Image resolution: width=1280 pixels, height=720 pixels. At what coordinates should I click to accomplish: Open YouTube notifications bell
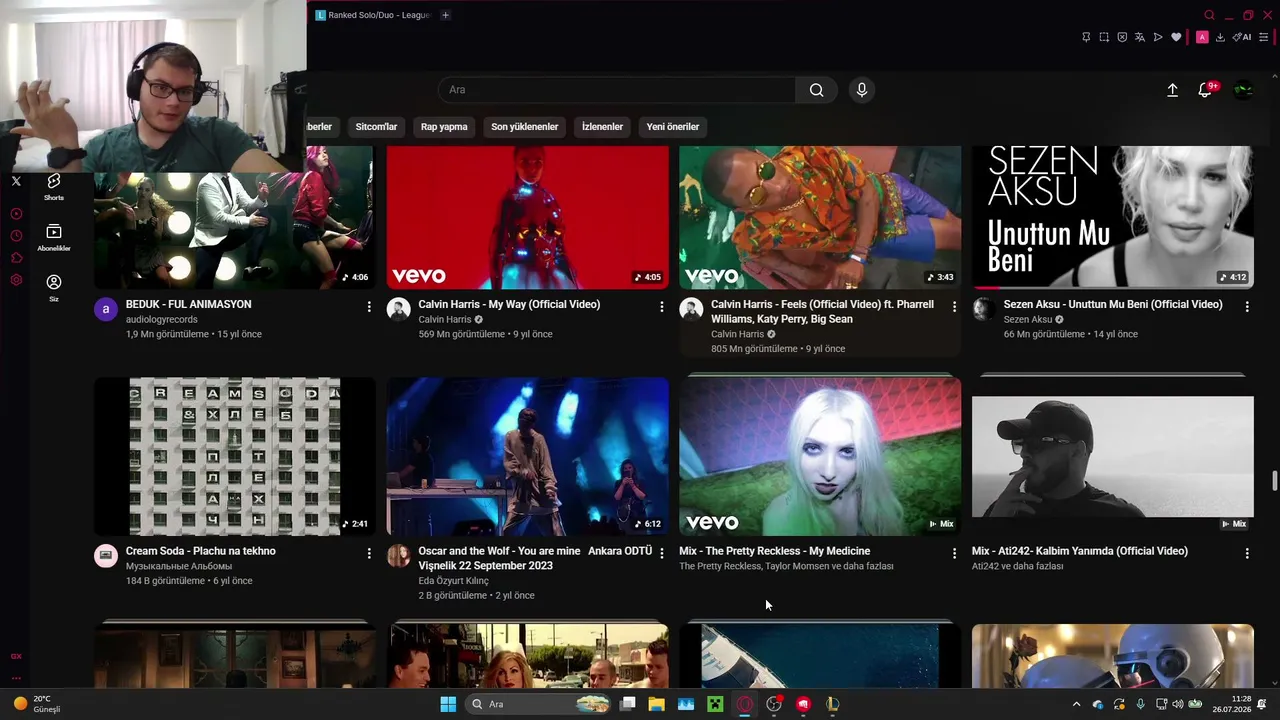pos(1206,90)
